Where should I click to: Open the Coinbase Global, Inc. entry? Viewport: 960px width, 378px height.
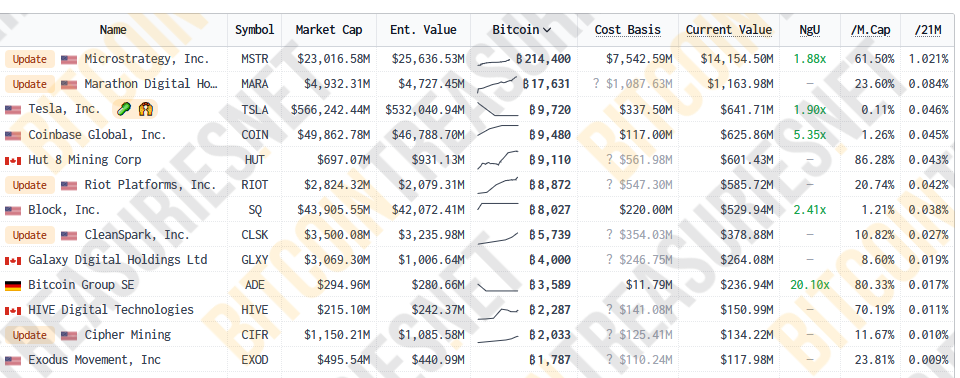[x=97, y=135]
